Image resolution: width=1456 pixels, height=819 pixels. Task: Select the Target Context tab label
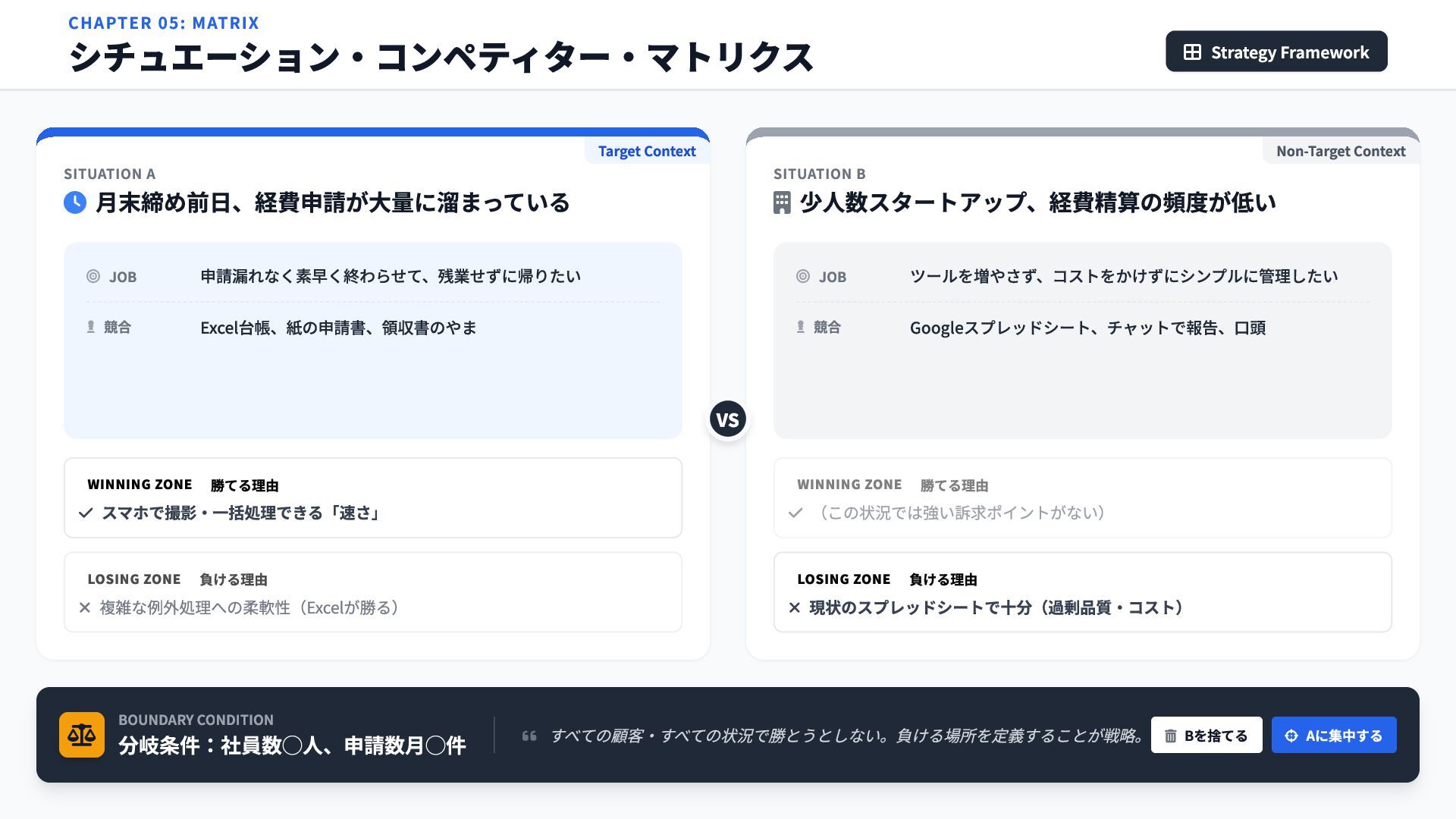(646, 151)
